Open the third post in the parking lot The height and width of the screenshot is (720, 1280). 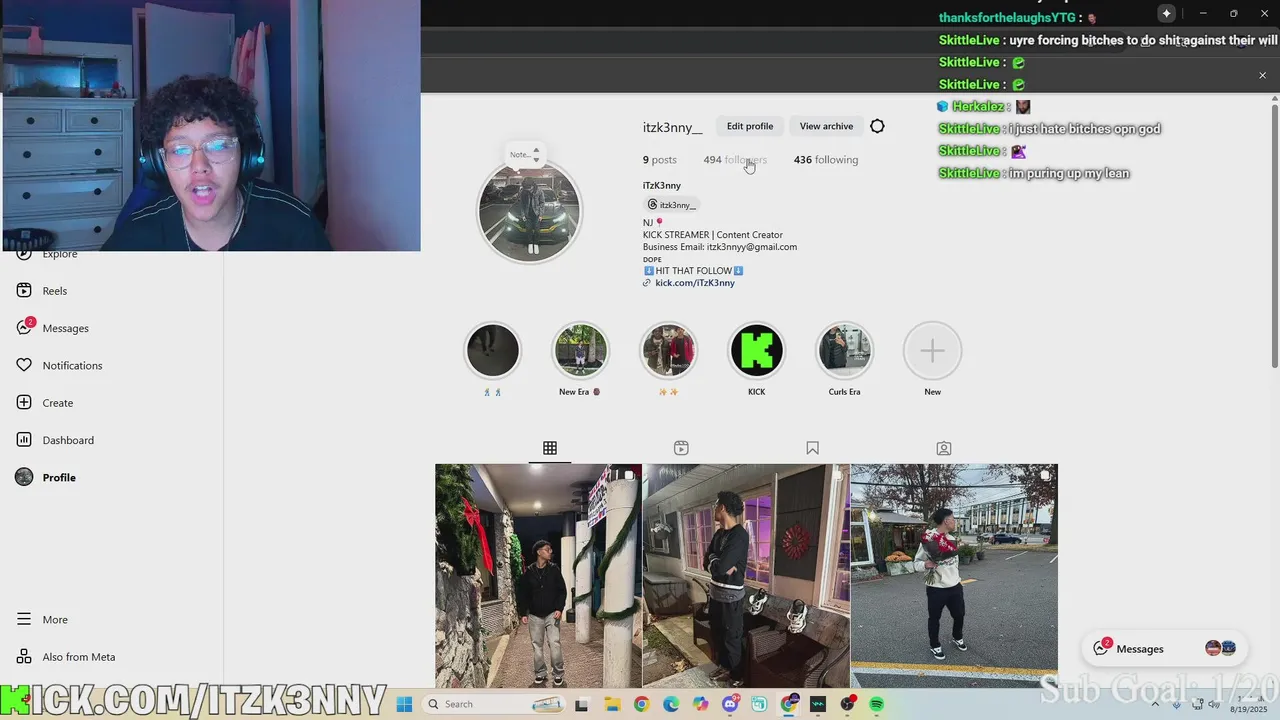[x=954, y=576]
